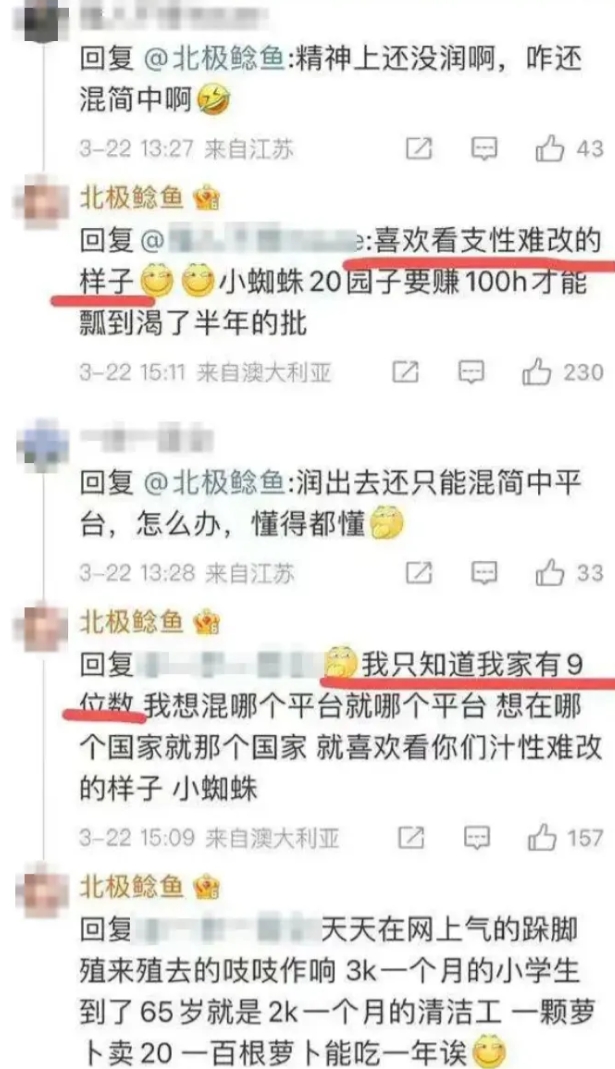
Task: Open 北极鲶鱼 username above 230-like comment
Action: click(x=132, y=198)
